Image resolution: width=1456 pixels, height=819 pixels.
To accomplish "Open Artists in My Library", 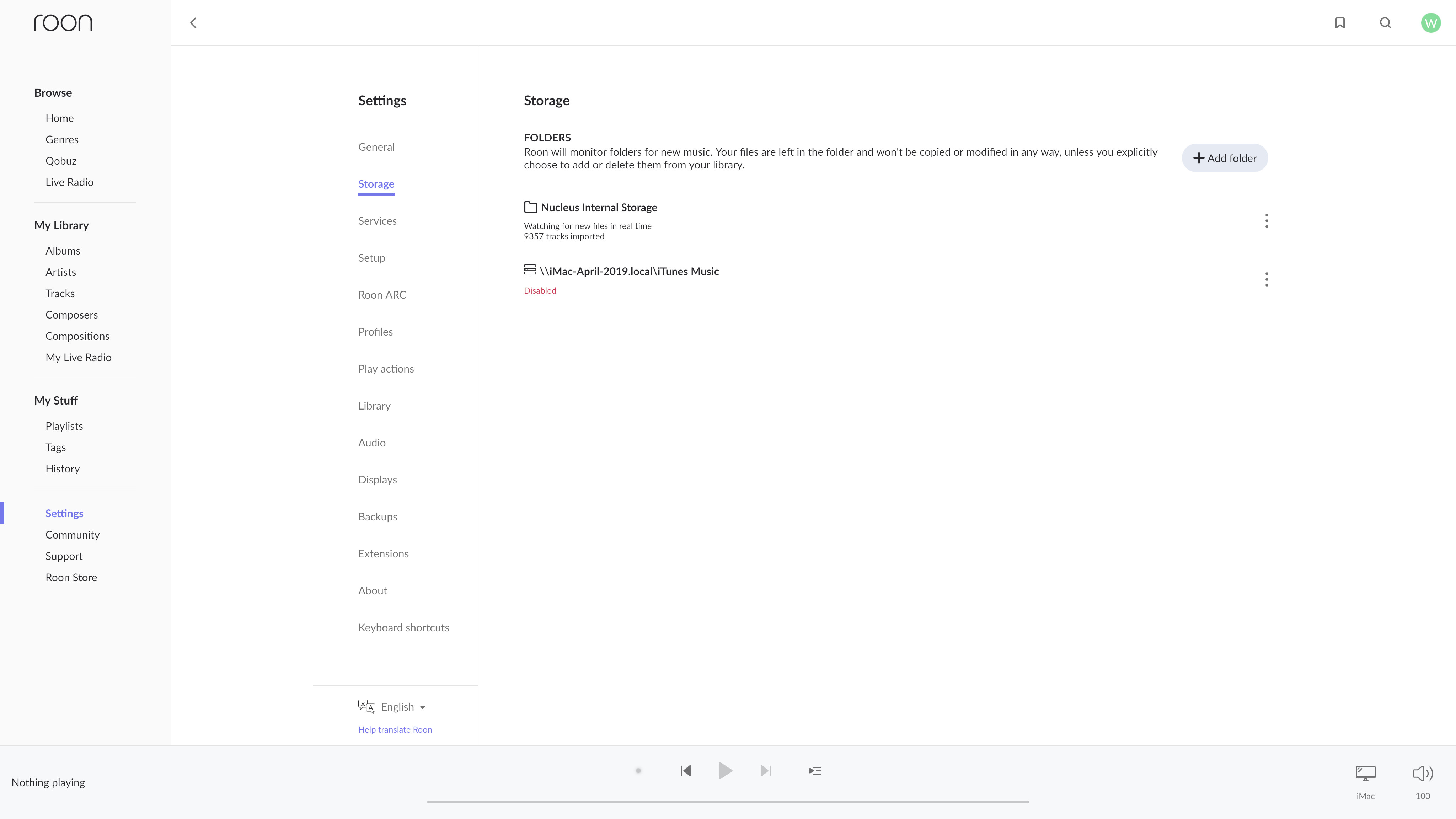I will [x=60, y=272].
